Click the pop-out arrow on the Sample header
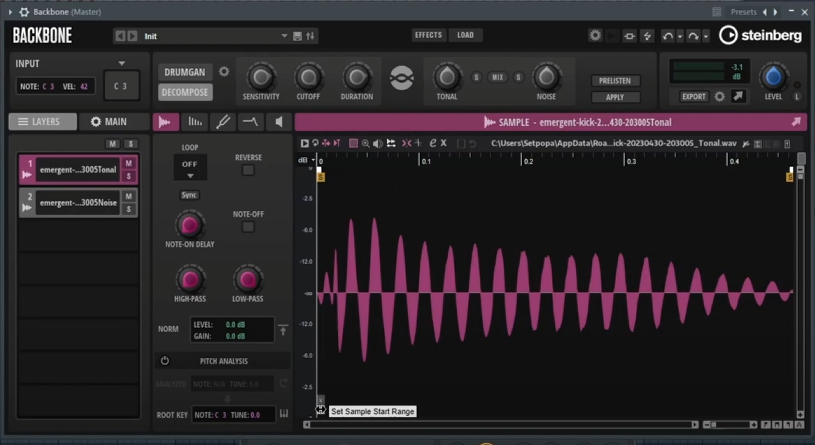The width and height of the screenshot is (815, 445). coord(796,122)
